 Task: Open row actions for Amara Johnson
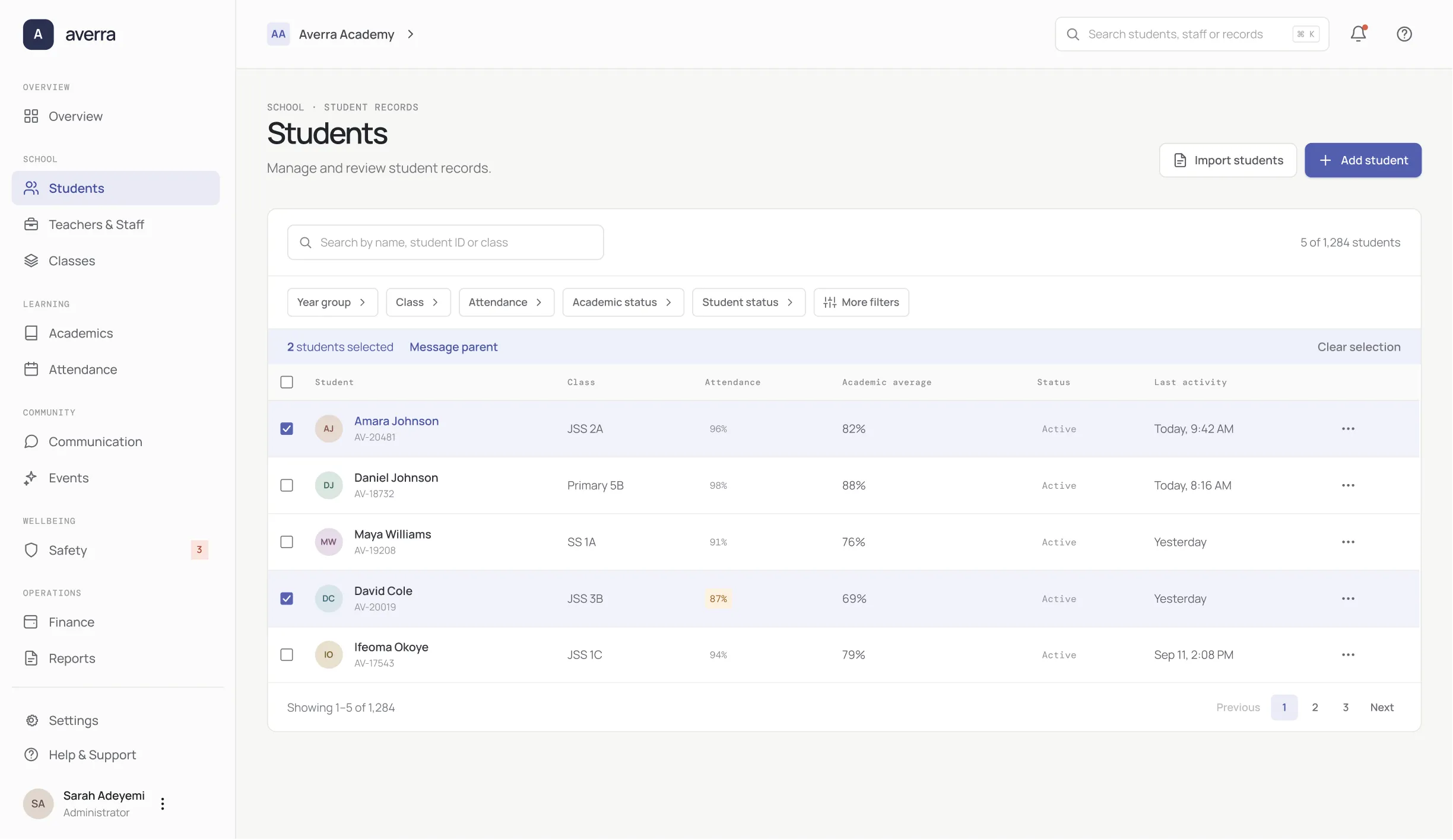(x=1348, y=428)
